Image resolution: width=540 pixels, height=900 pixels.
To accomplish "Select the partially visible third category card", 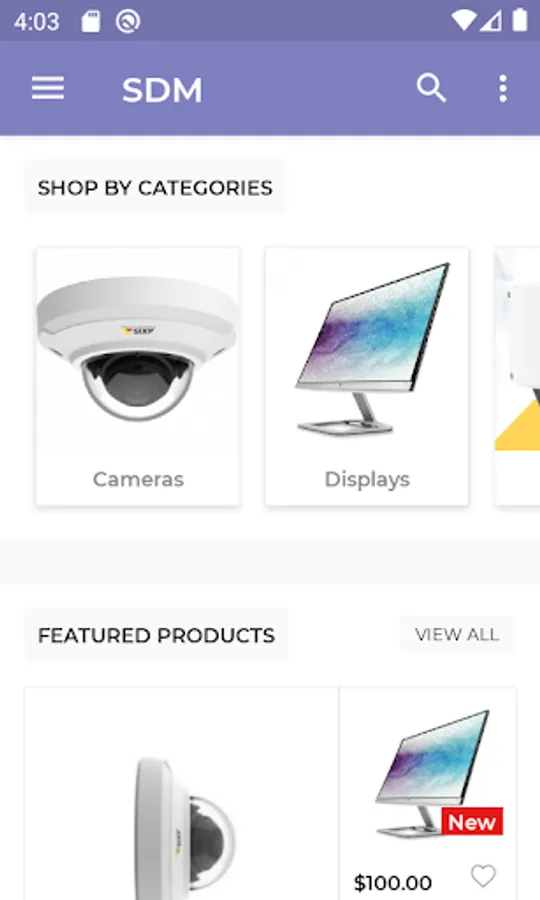I will click(518, 377).
